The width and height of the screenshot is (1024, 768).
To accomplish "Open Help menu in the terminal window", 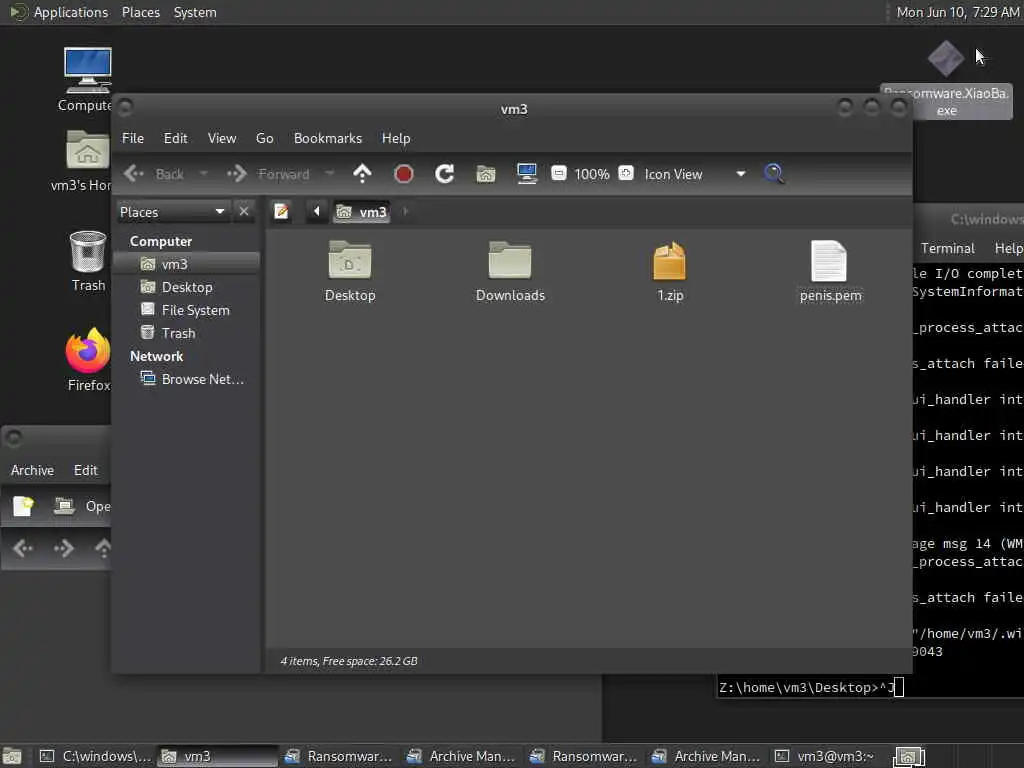I will [x=1008, y=248].
